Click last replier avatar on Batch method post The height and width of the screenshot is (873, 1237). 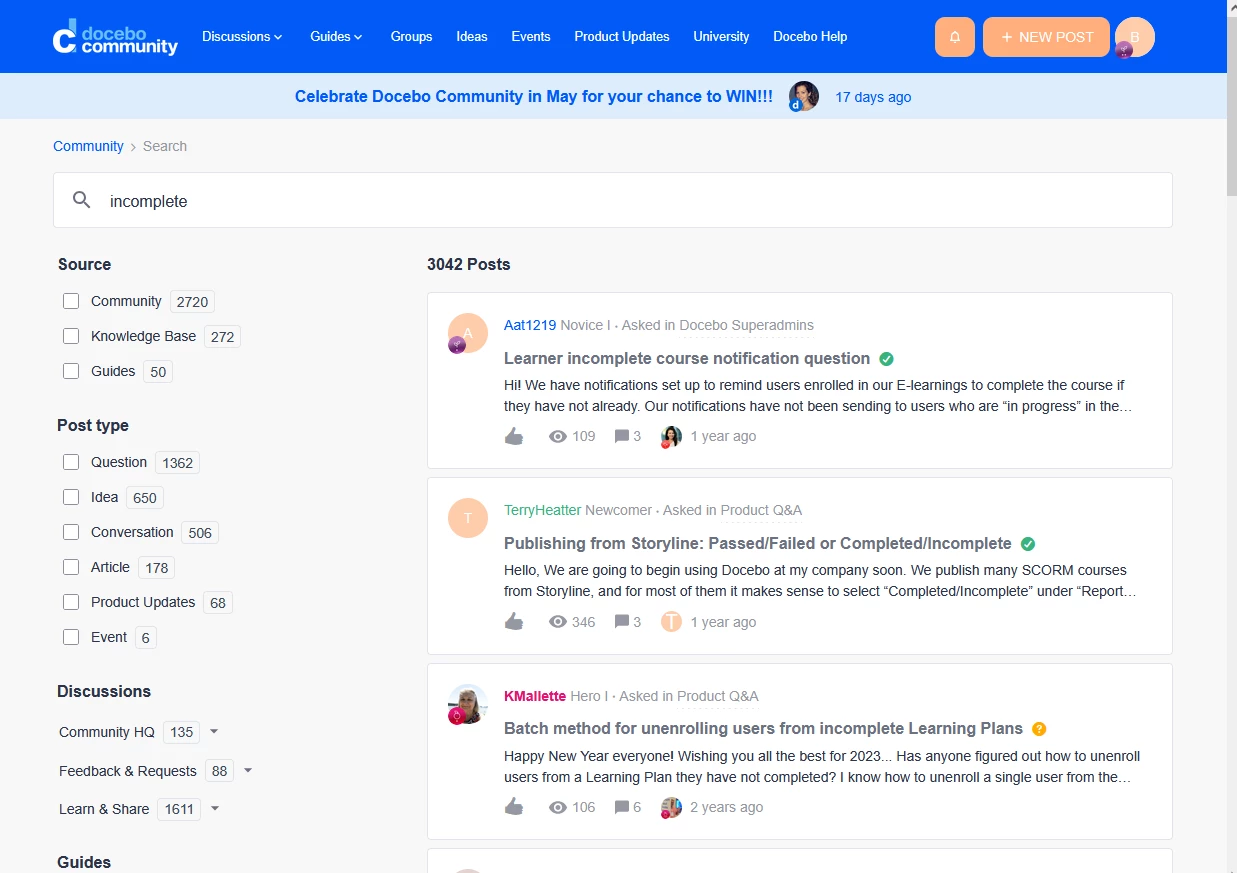click(671, 807)
